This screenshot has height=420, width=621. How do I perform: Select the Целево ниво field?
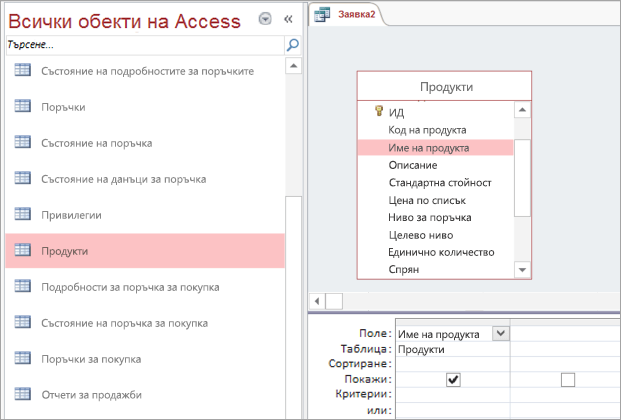(x=436, y=235)
